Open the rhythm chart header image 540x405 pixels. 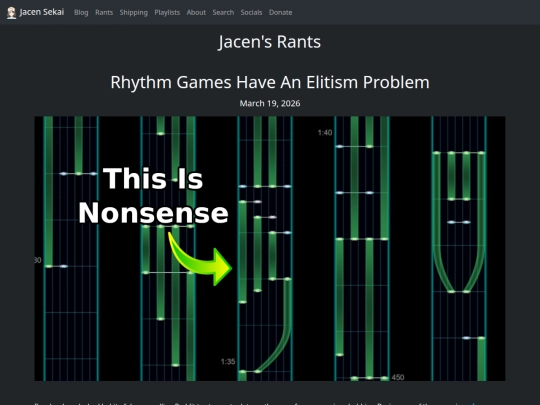click(270, 249)
